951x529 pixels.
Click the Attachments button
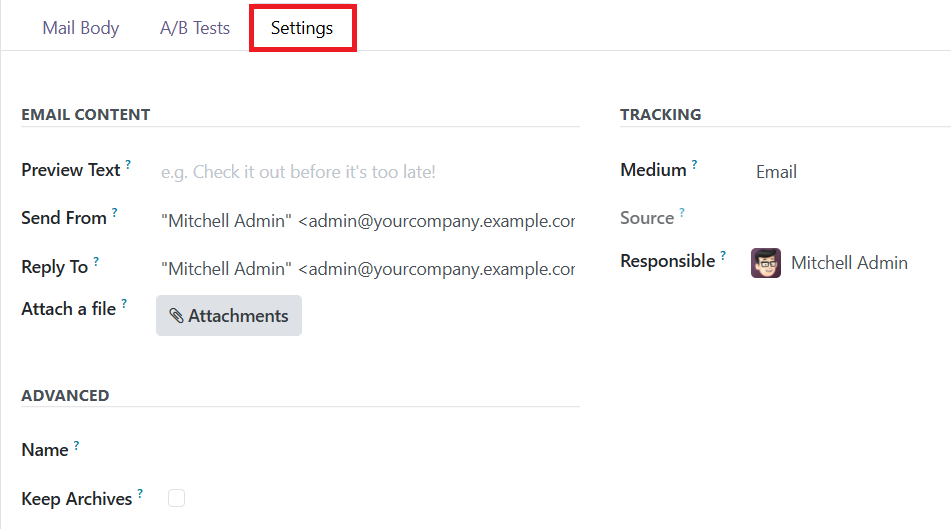coord(229,315)
